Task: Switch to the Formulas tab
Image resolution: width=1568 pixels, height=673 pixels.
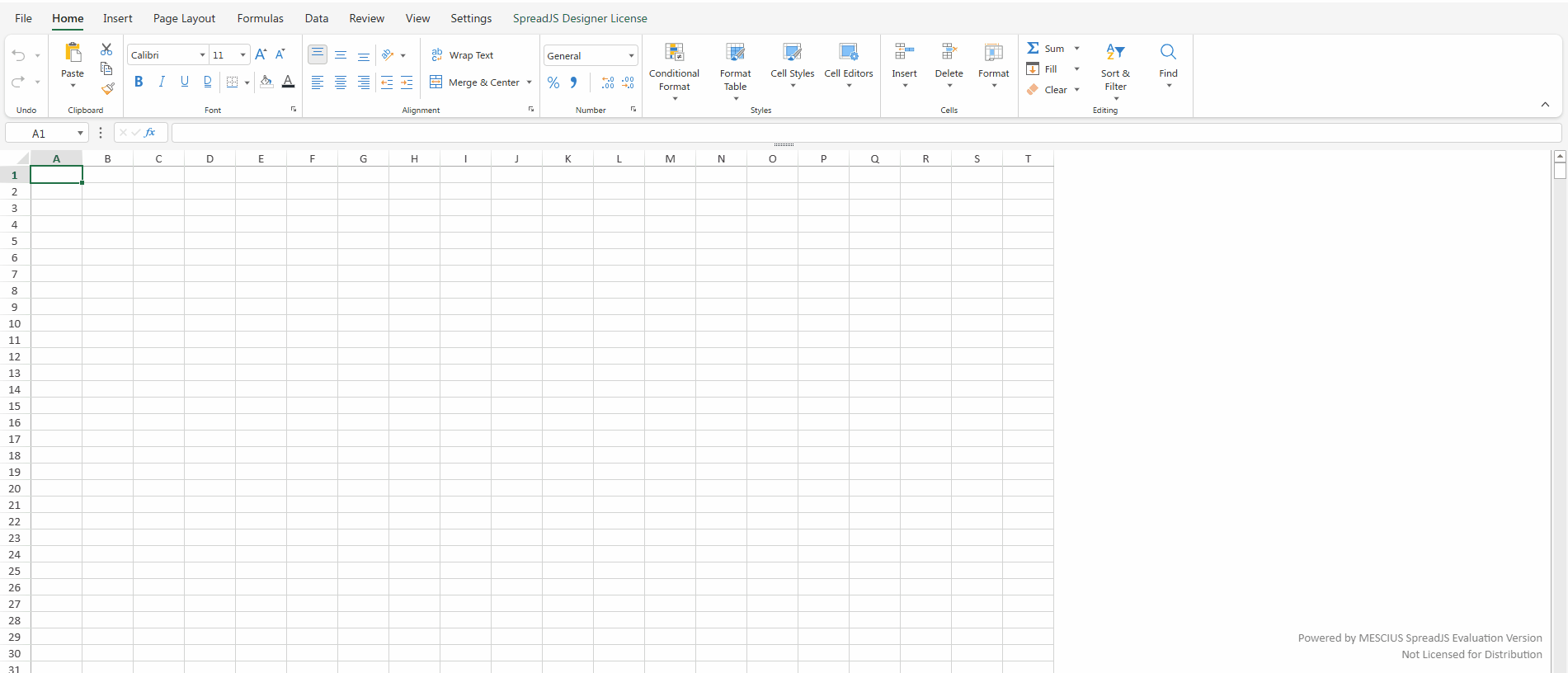Action: click(x=260, y=18)
